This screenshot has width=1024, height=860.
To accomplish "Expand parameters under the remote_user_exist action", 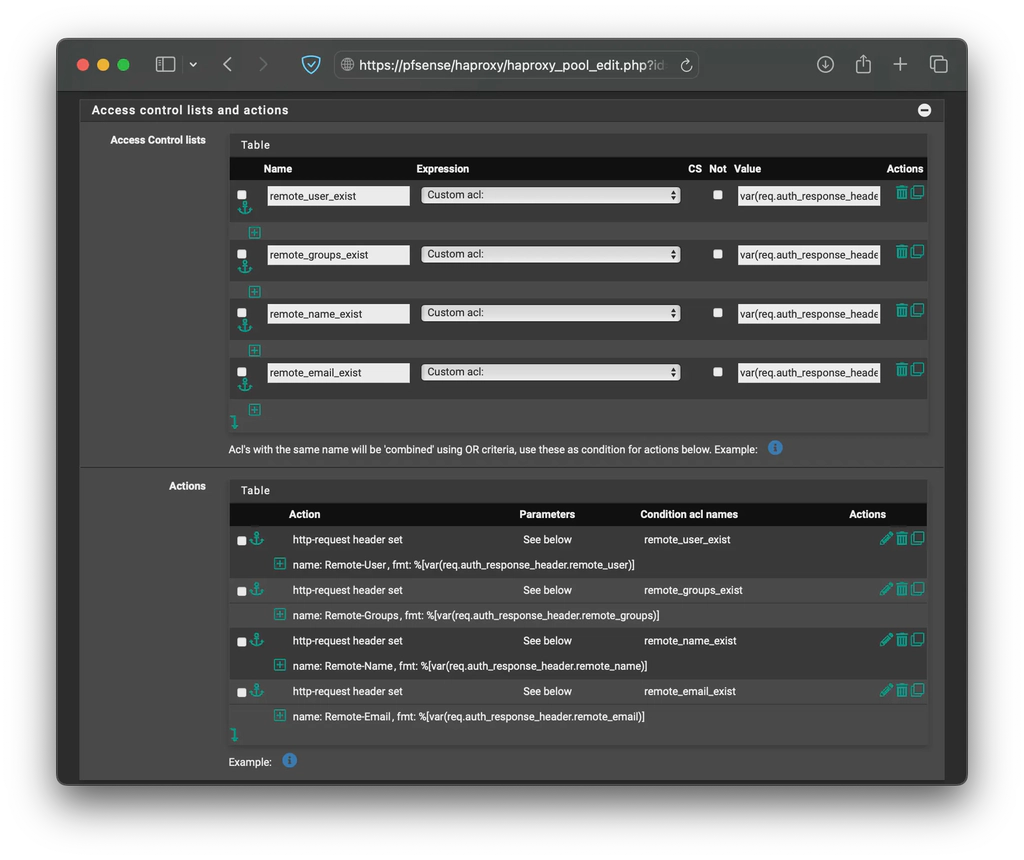I will pos(279,564).
